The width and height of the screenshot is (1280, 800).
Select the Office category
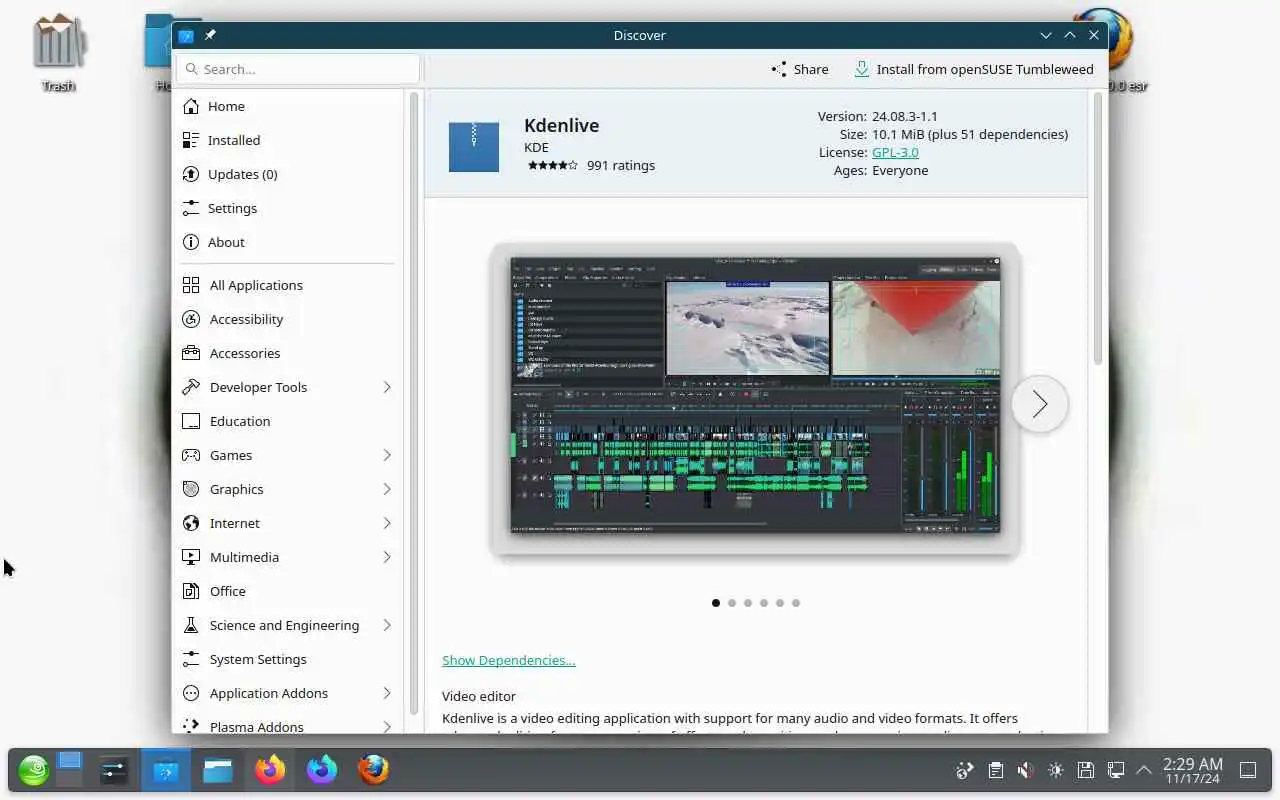(x=288, y=591)
